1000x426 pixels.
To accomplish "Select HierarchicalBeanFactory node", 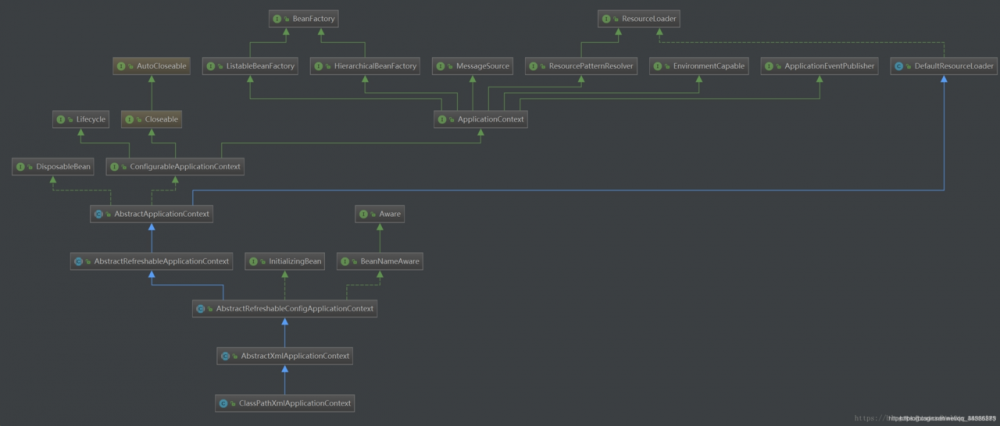I will click(x=365, y=66).
